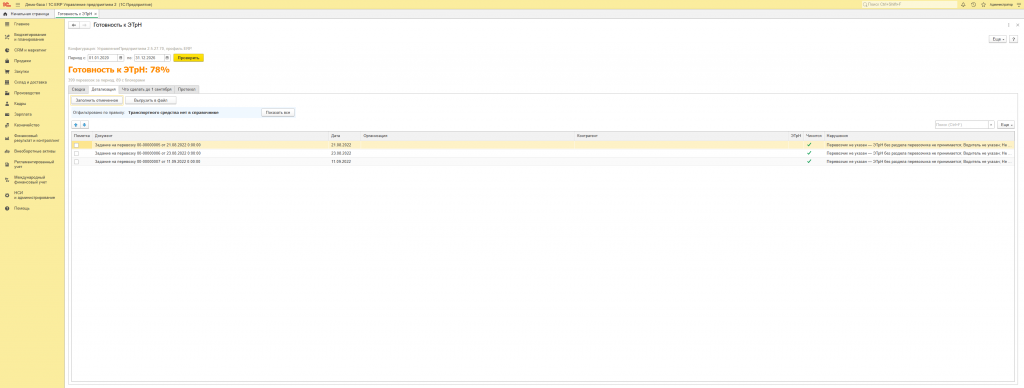Move row down with blue down arrow

[x=84, y=124]
